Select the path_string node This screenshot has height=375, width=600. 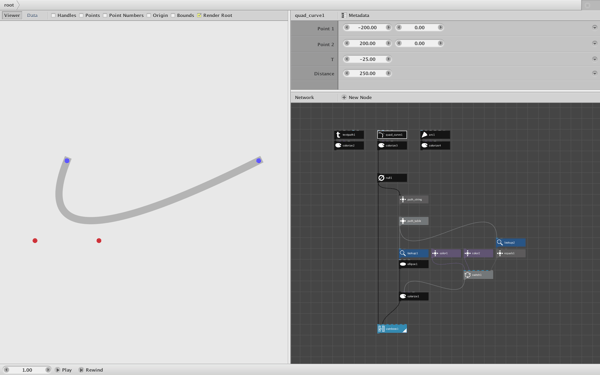click(x=414, y=199)
